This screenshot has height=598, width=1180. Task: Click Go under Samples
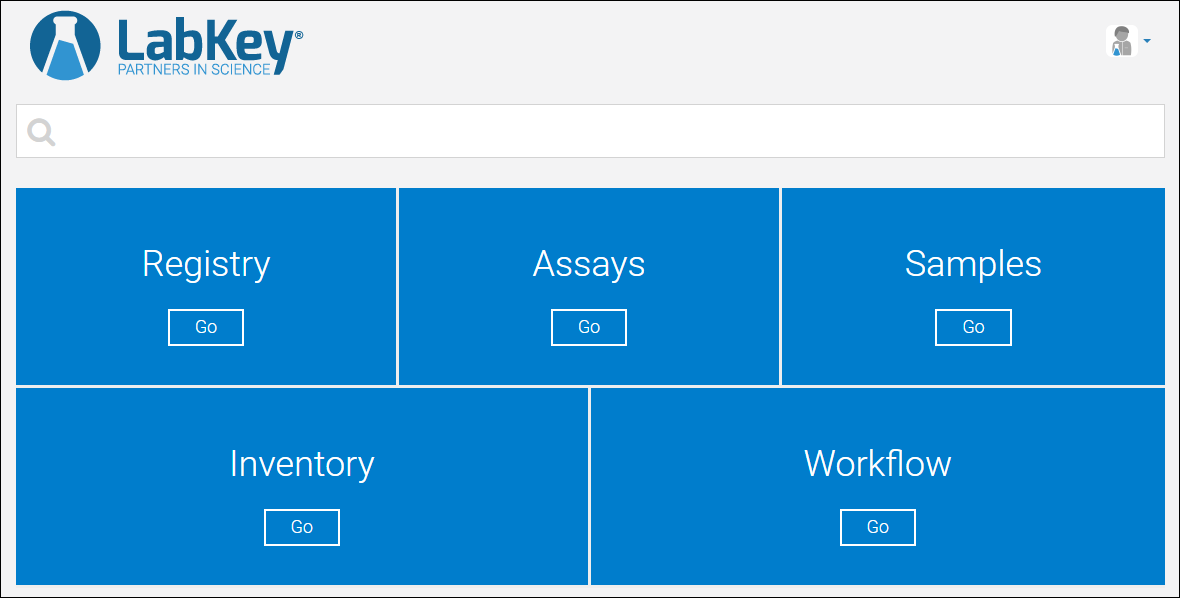click(x=973, y=327)
